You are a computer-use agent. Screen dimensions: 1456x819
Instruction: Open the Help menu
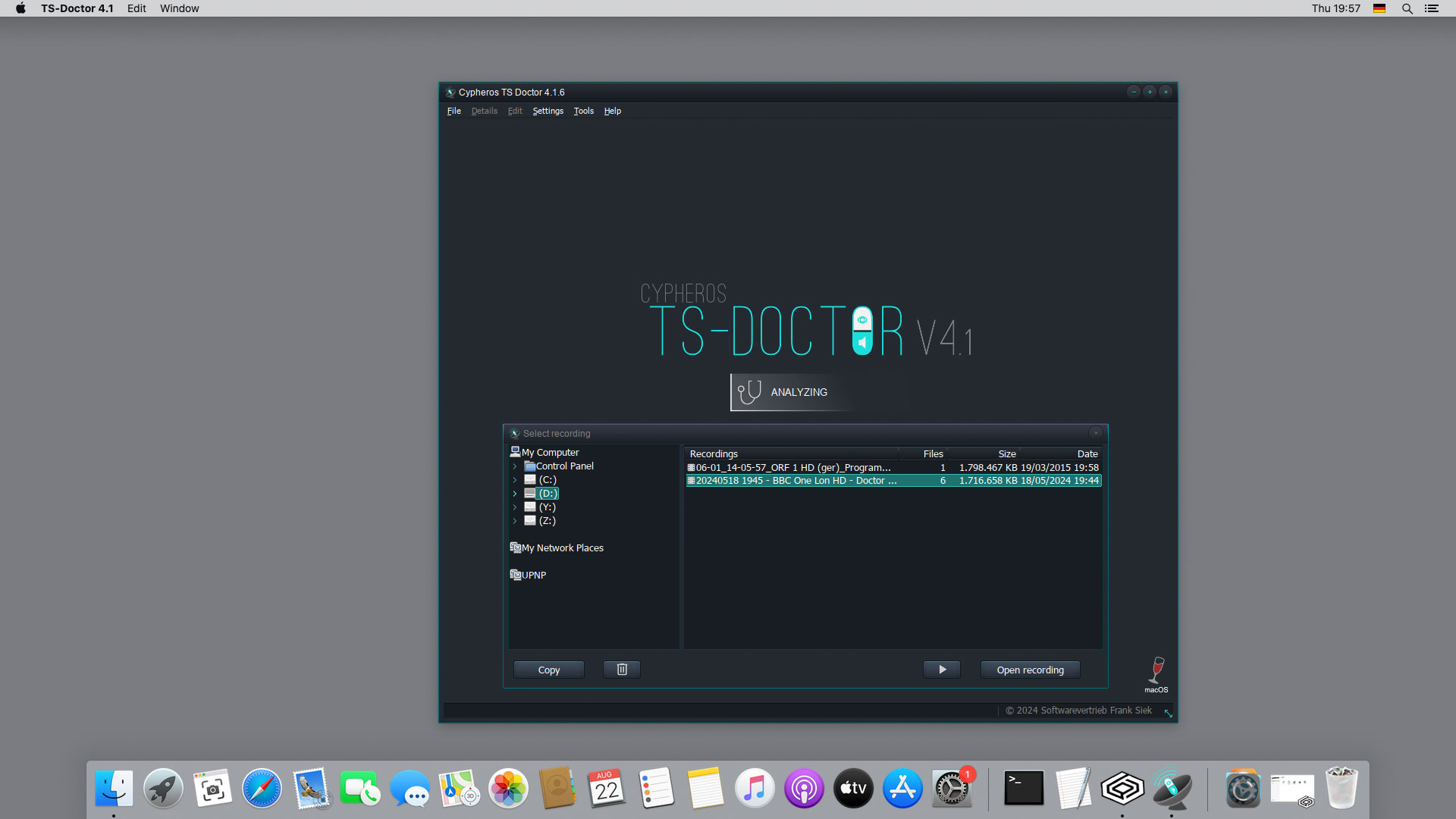coord(612,111)
